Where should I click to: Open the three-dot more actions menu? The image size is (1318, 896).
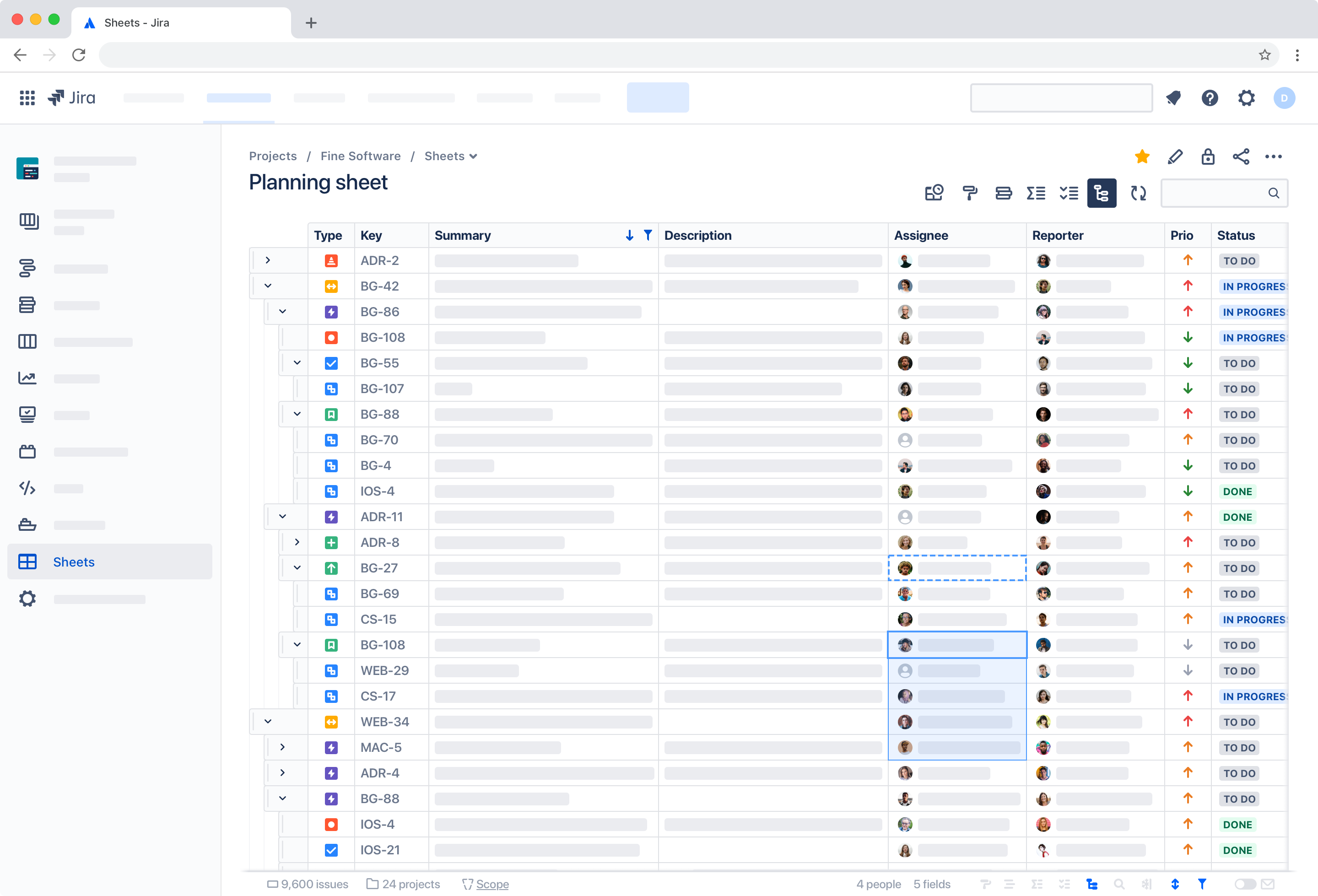[x=1273, y=157]
